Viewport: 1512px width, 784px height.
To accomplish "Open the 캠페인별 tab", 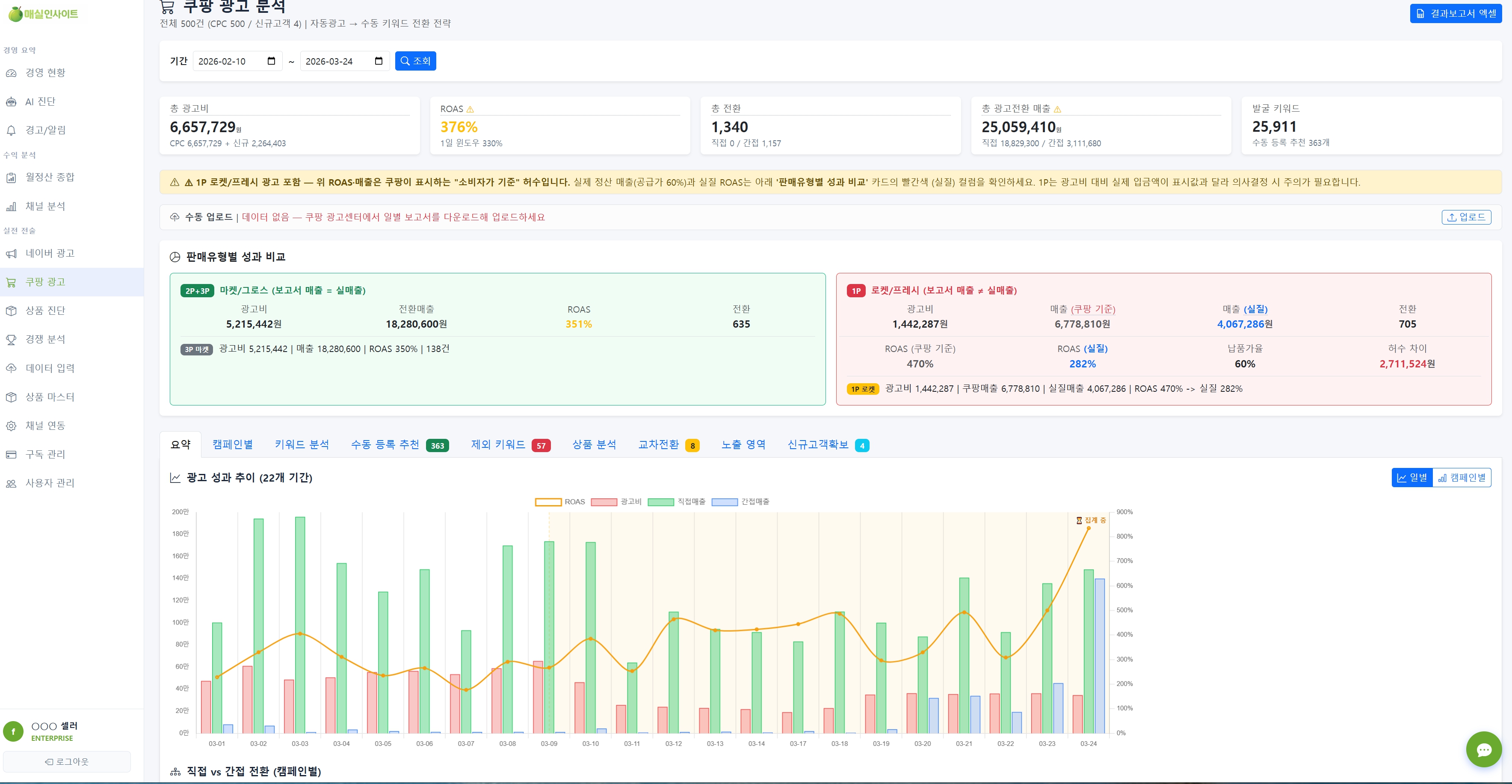I will [232, 445].
